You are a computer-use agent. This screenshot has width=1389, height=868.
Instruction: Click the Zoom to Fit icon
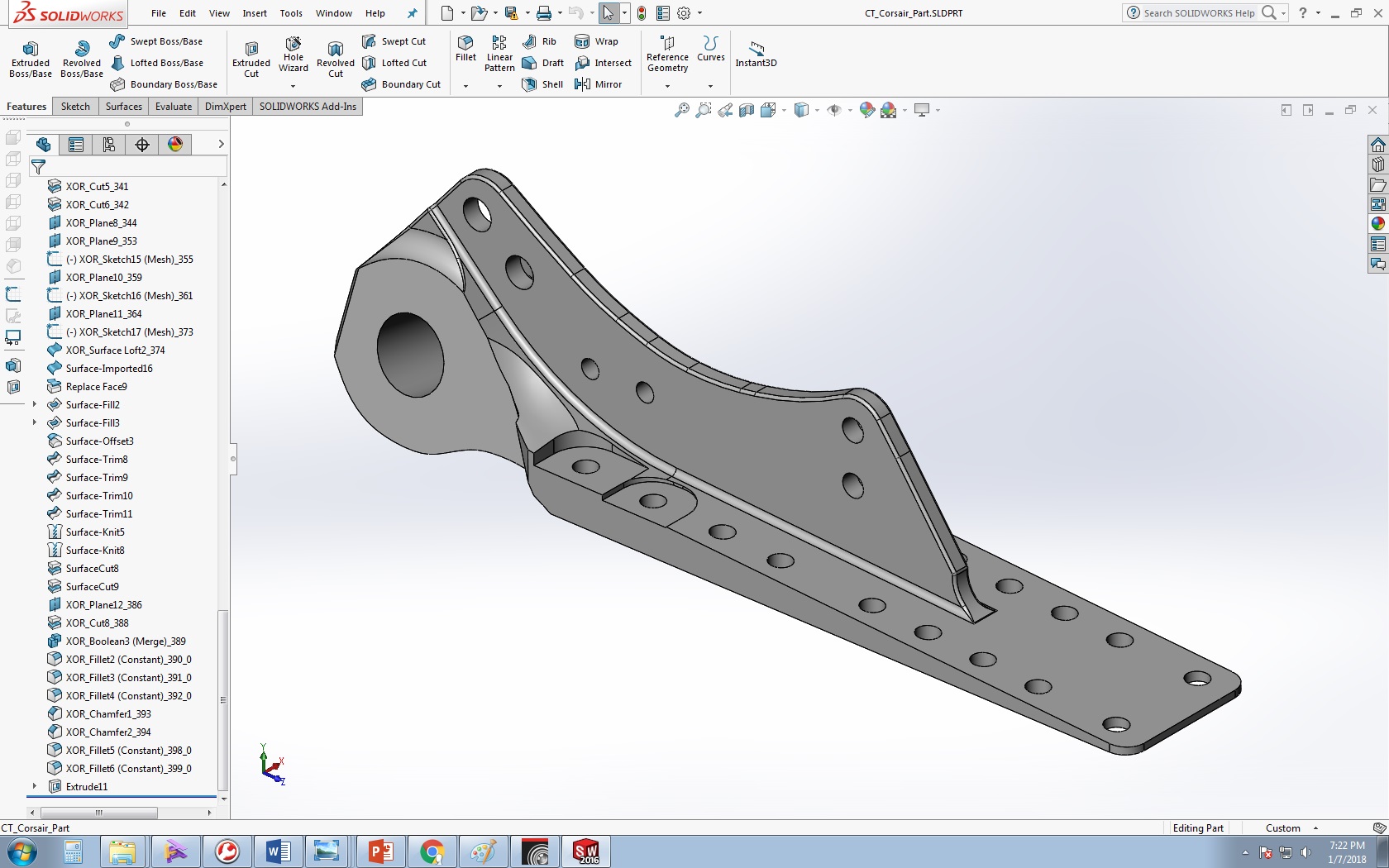point(682,110)
